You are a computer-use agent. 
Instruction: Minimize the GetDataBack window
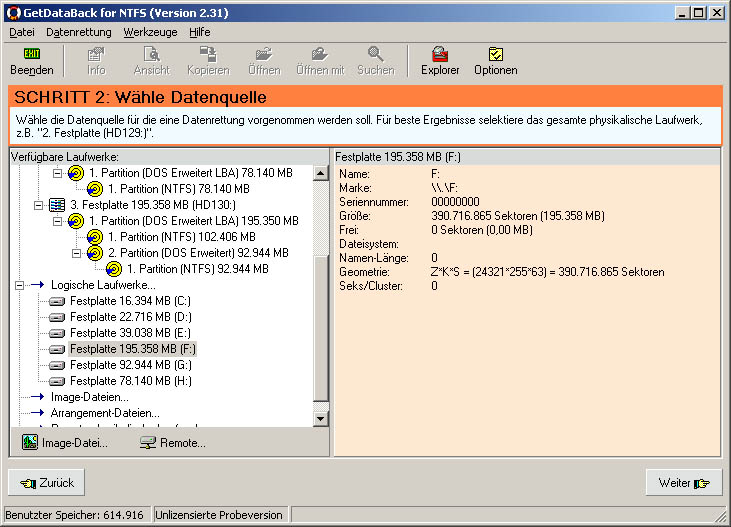(682, 13)
